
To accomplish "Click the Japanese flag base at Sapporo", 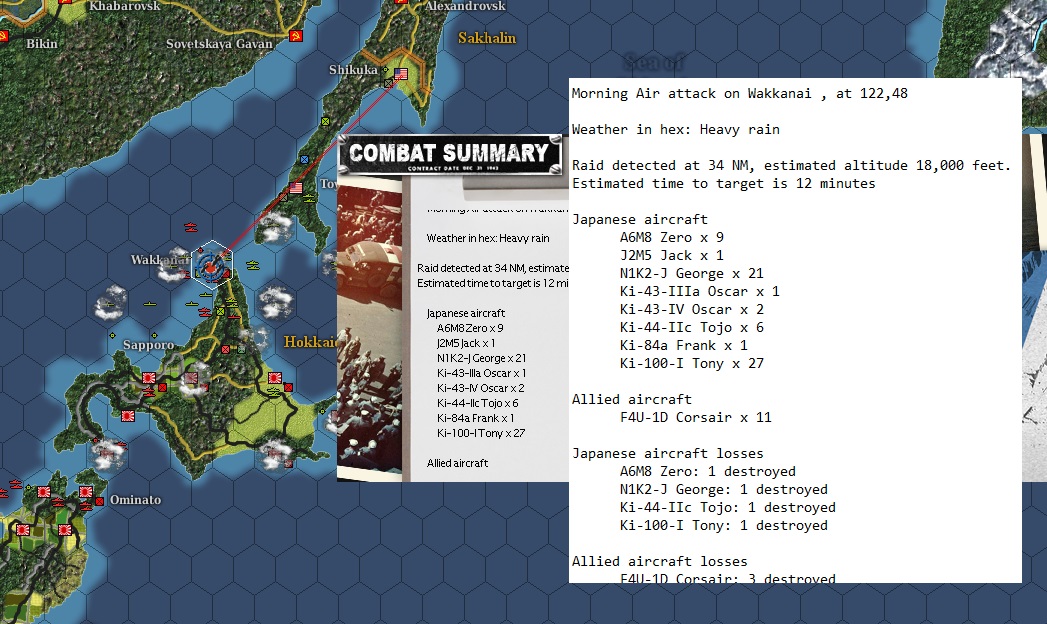I will tap(149, 378).
